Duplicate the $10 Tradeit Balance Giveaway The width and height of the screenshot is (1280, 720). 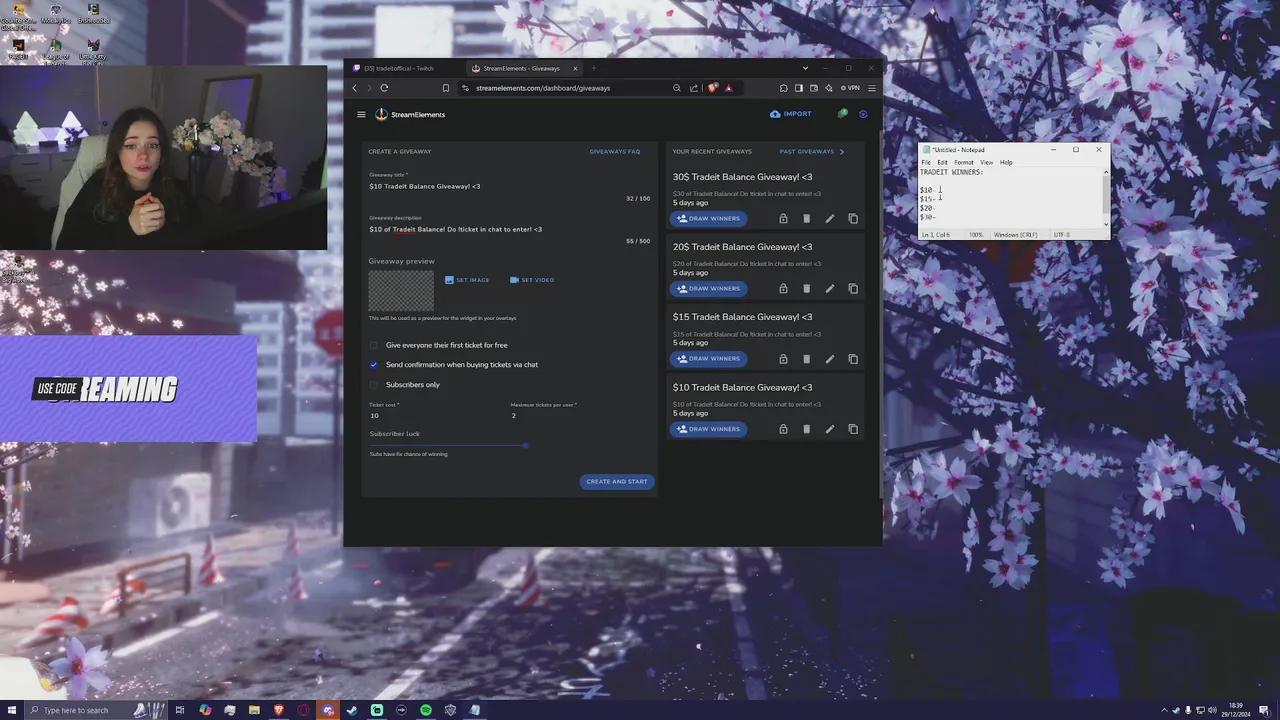(x=852, y=428)
